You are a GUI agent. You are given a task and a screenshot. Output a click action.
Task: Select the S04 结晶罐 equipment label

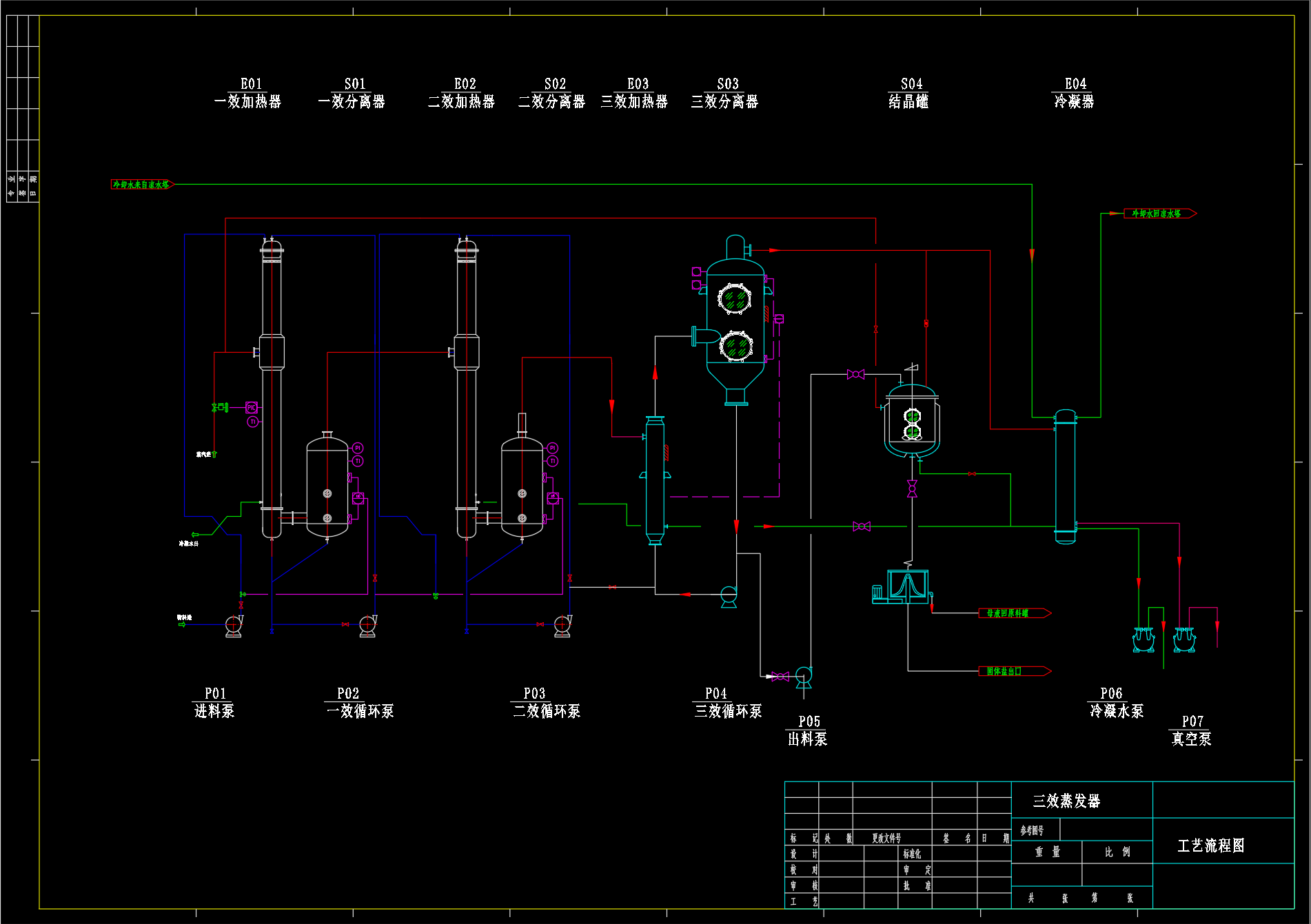[x=909, y=94]
